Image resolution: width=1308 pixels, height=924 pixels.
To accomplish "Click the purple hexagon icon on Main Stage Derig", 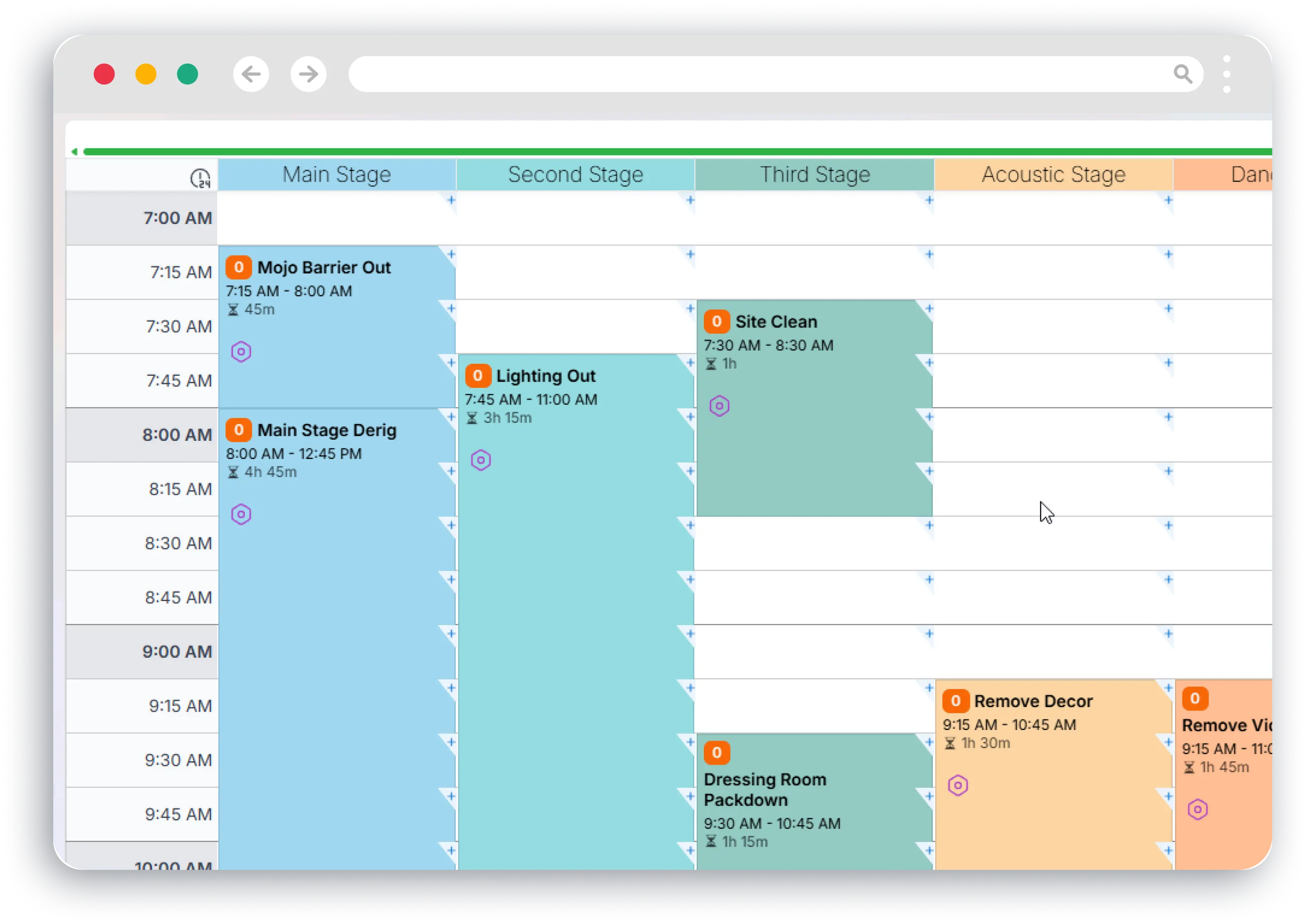I will [241, 514].
